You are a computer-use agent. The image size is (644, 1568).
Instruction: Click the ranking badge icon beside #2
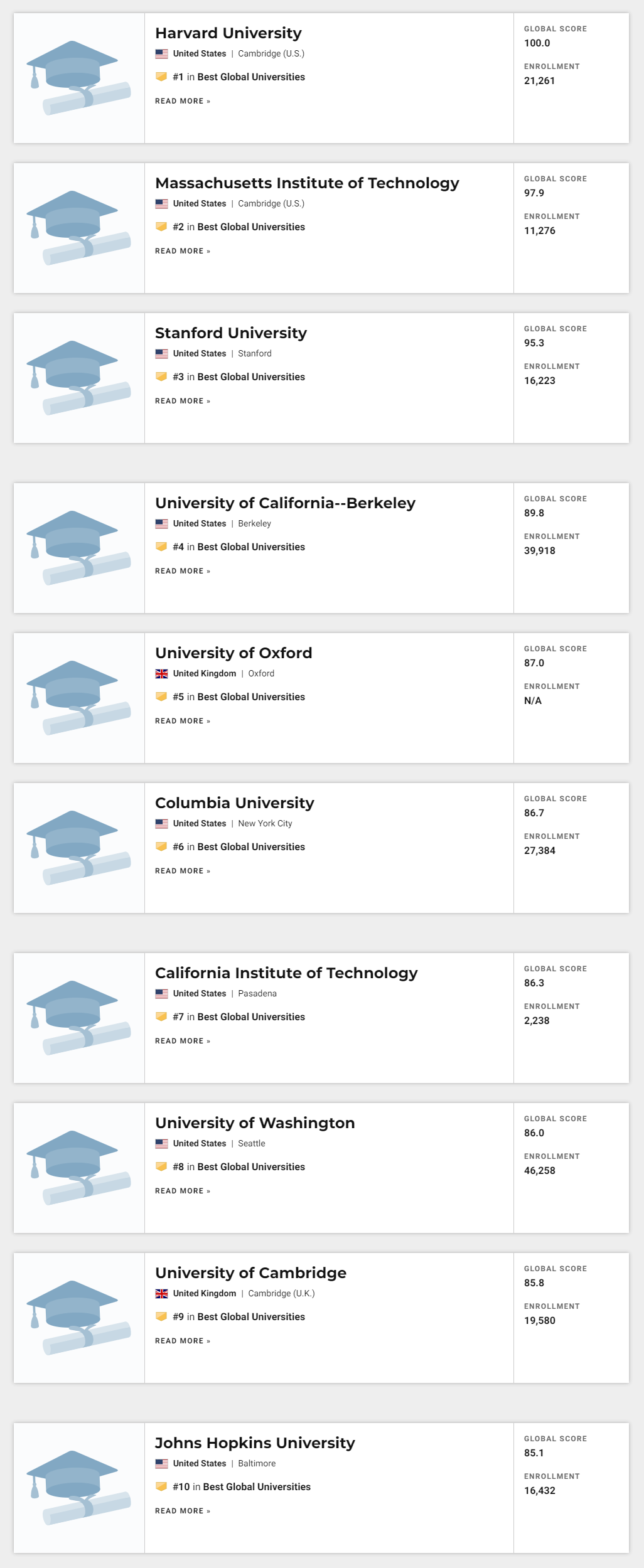tap(161, 227)
